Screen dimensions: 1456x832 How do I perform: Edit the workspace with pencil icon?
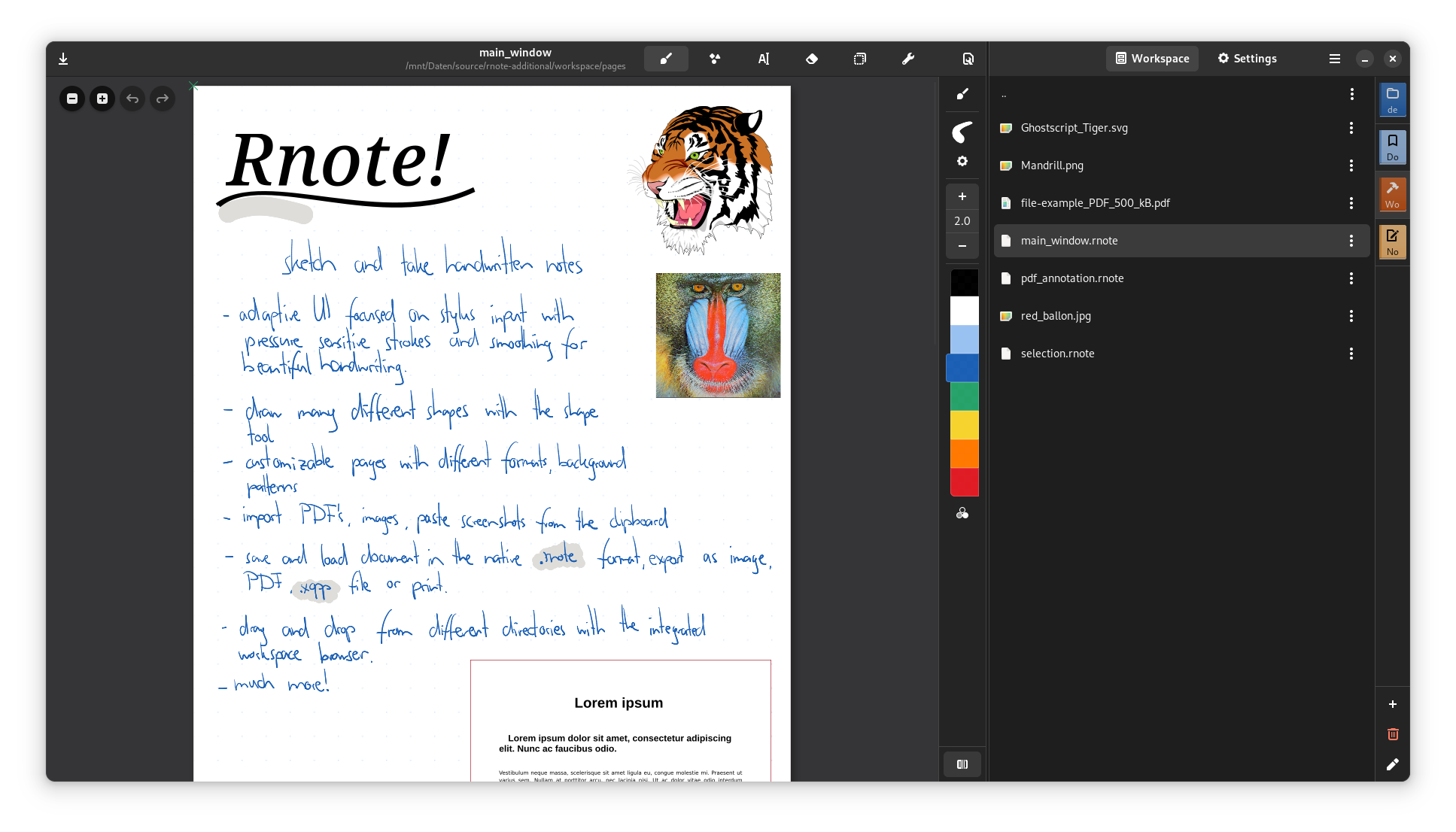1392,764
